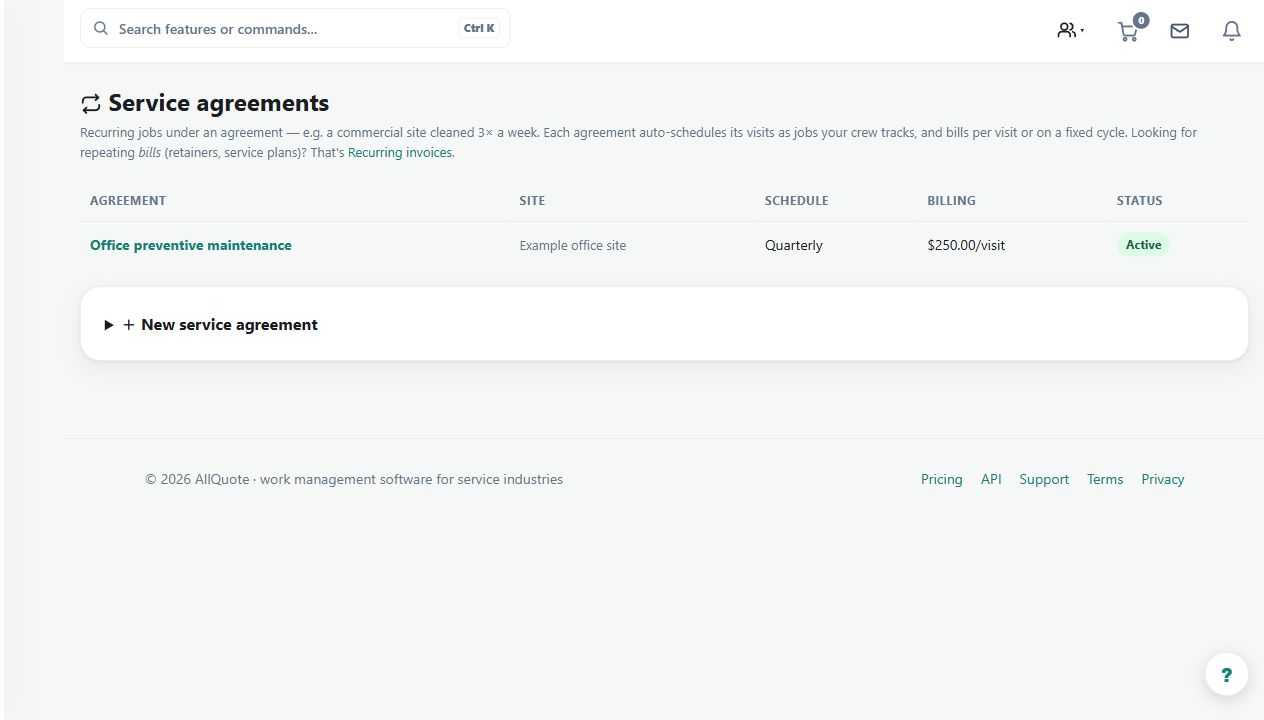Open the help question mark button
The height and width of the screenshot is (720, 1264).
coord(1227,674)
